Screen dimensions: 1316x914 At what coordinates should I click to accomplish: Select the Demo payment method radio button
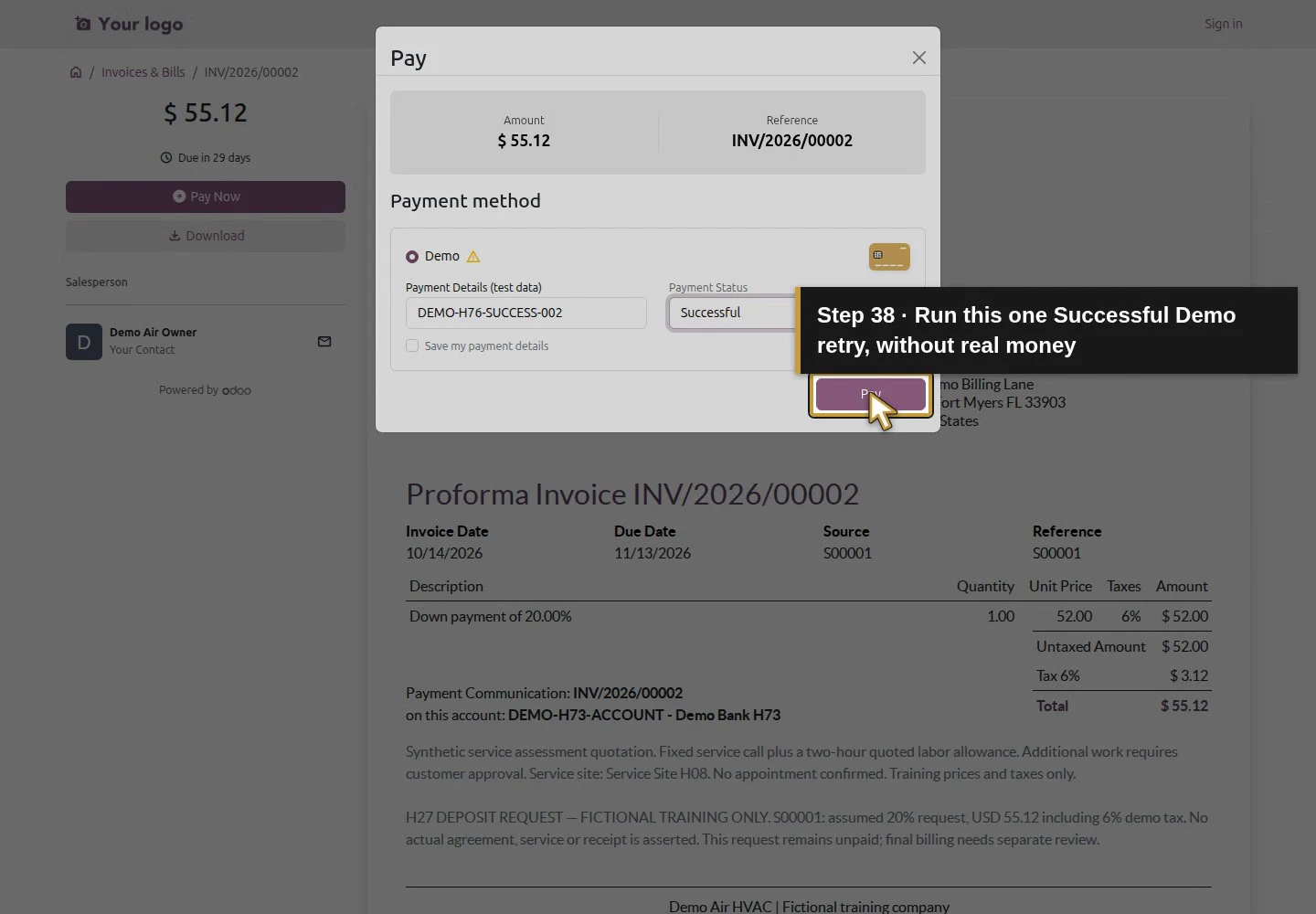[x=412, y=257]
